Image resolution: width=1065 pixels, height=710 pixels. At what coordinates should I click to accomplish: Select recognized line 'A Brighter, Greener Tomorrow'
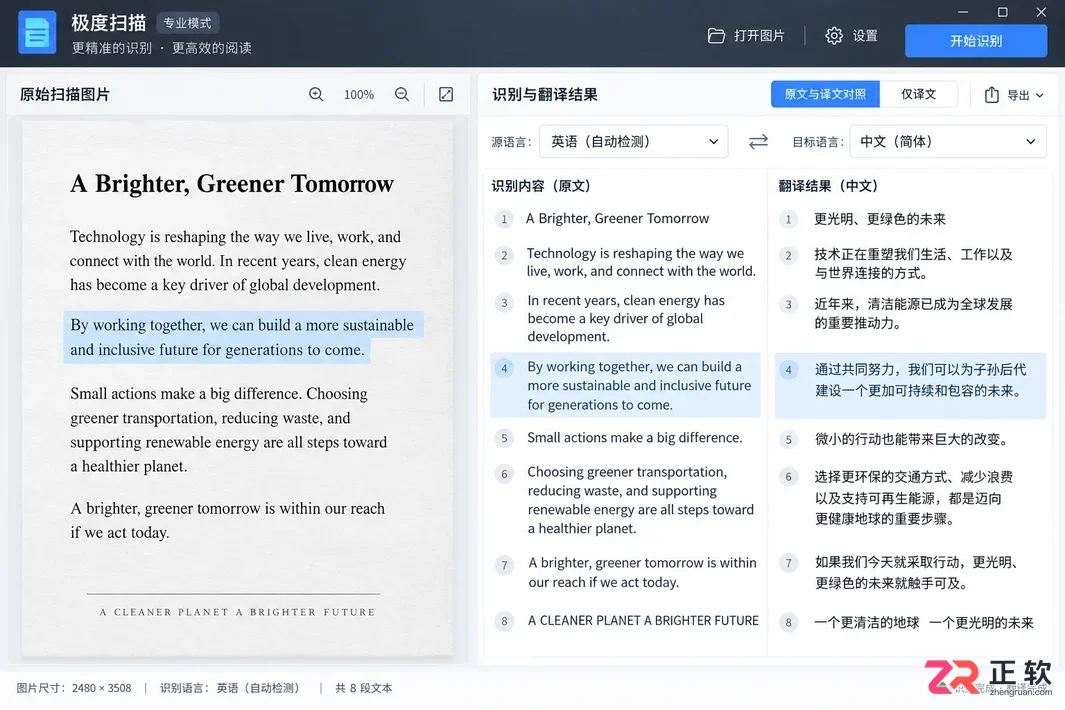coord(617,218)
